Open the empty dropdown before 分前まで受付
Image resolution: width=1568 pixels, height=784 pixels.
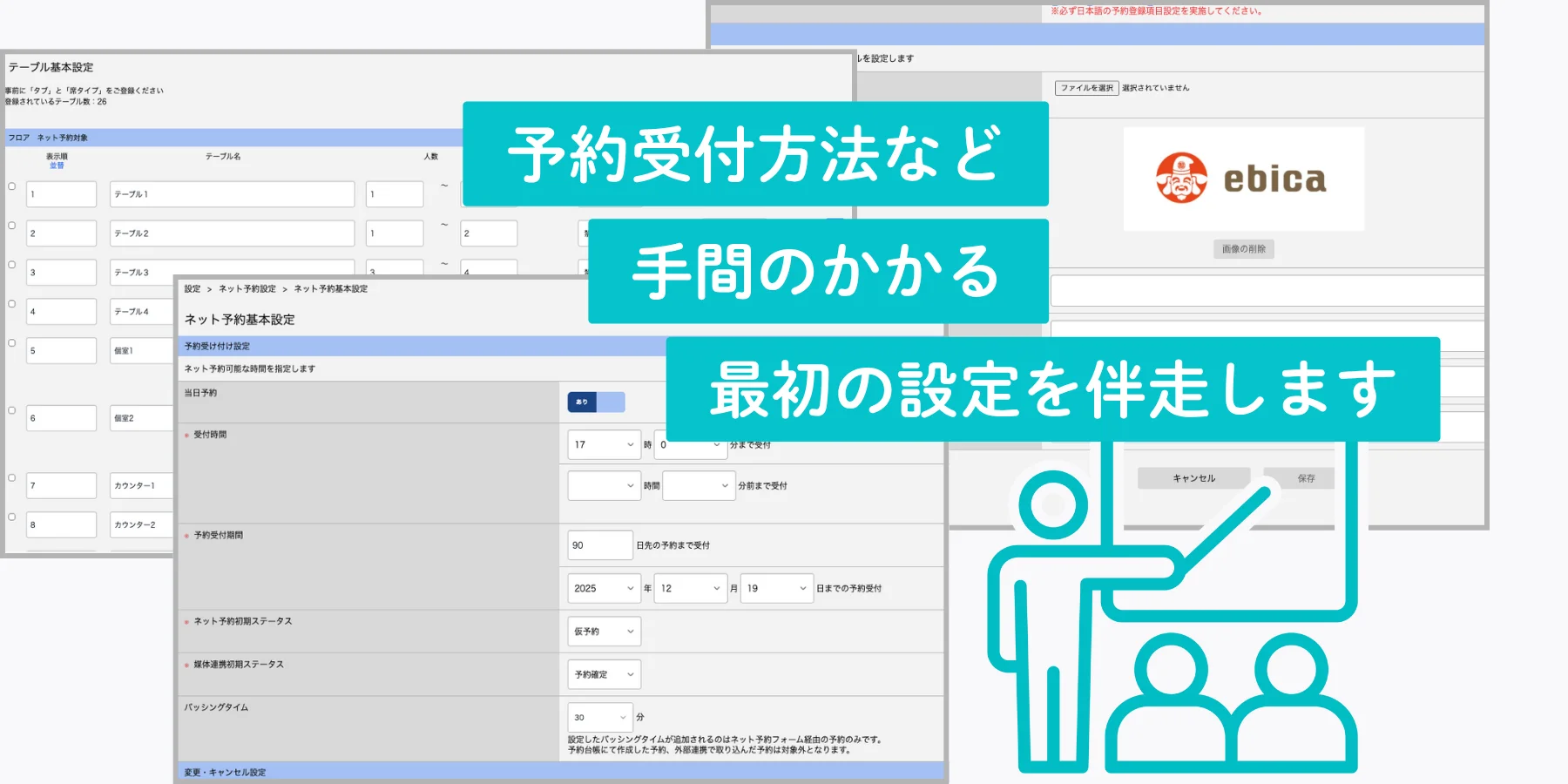pos(700,485)
